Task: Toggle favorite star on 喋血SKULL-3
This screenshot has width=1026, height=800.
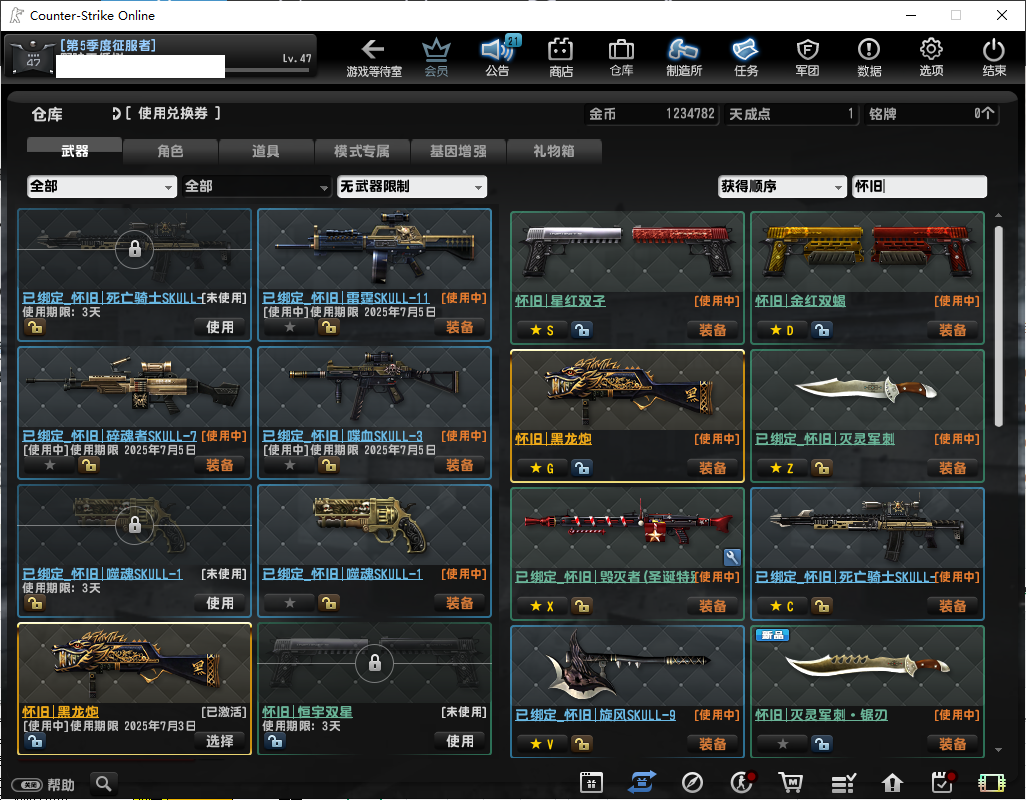Action: [290, 465]
